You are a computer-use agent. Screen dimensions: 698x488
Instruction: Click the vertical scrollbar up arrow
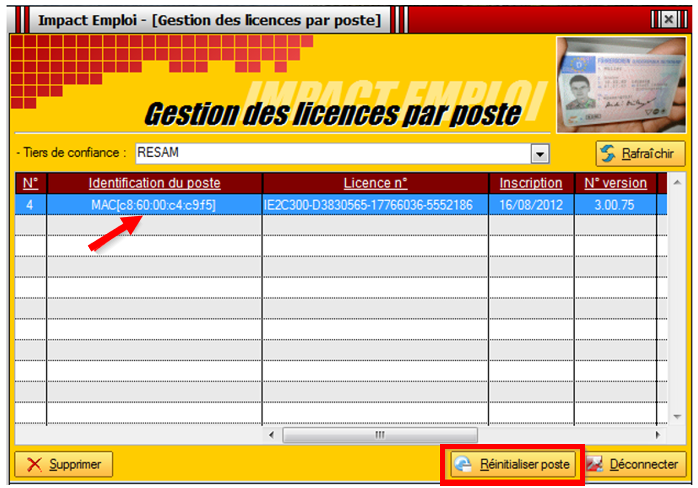pos(677,182)
